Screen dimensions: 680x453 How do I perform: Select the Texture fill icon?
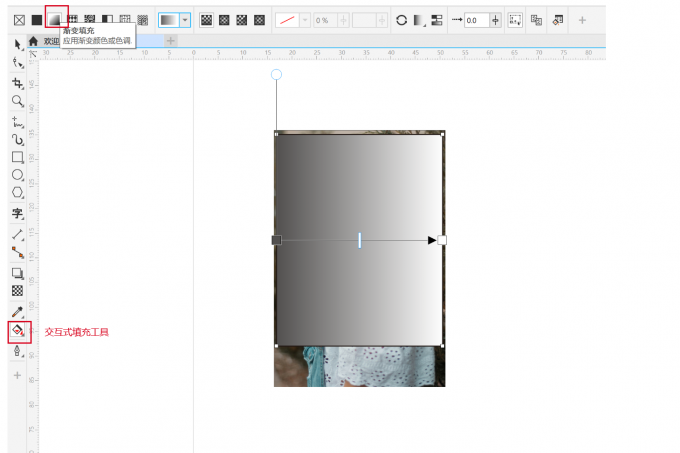pyautogui.click(x=125, y=19)
